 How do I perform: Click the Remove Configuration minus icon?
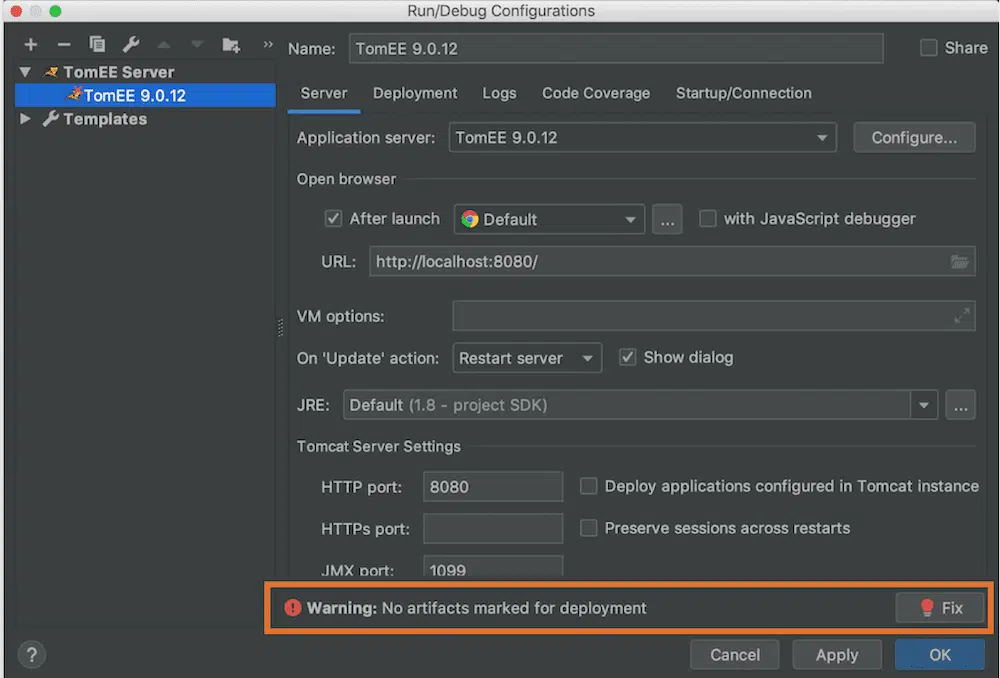pos(64,45)
